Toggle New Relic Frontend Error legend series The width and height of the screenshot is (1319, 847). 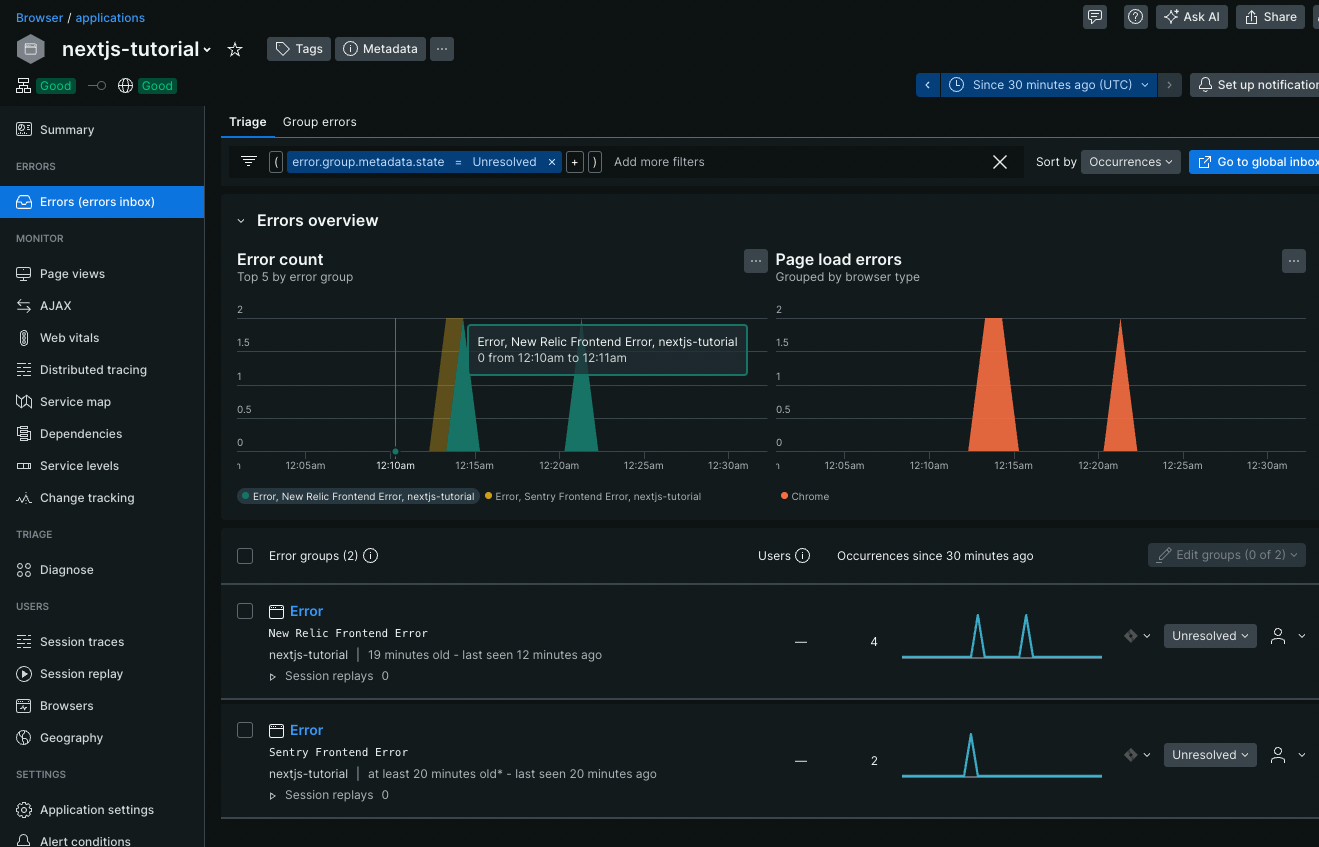pyautogui.click(x=358, y=496)
